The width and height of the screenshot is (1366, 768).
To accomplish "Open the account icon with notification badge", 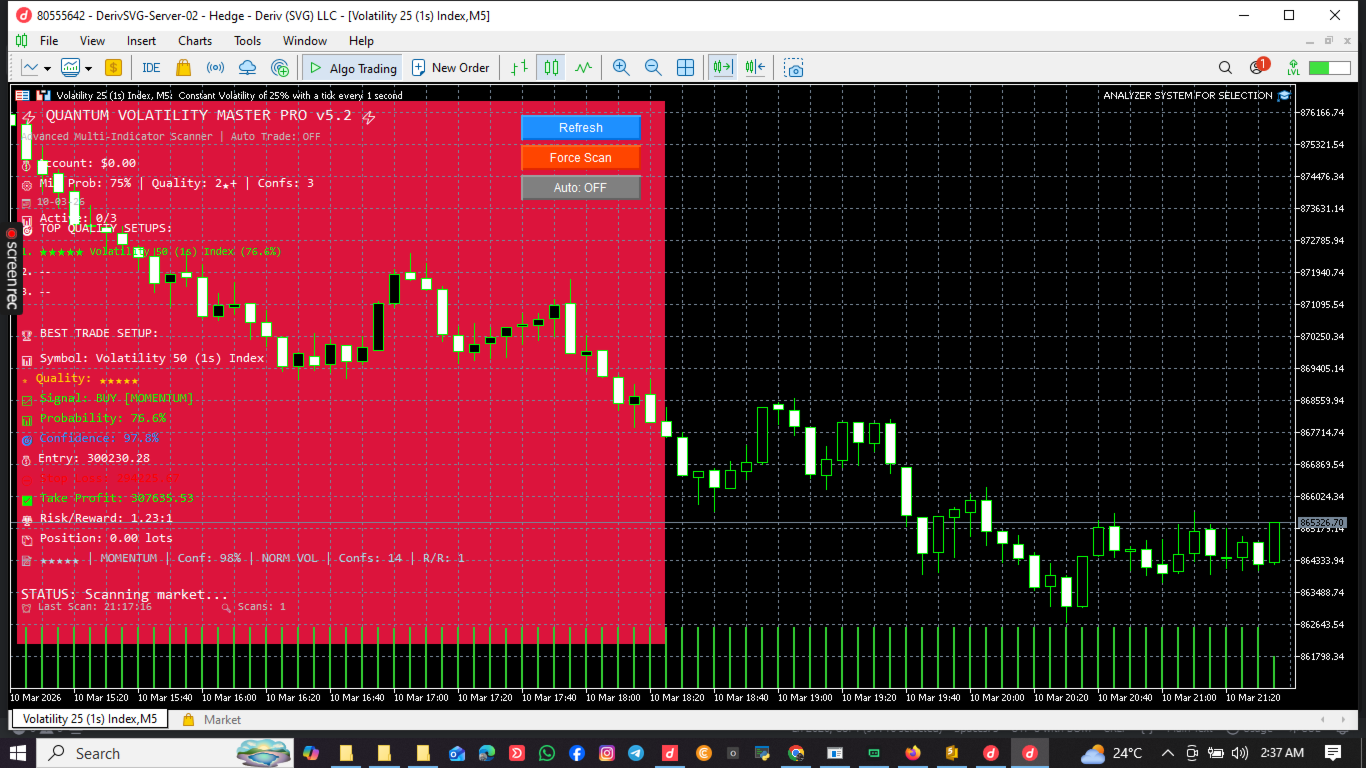I will [1258, 67].
